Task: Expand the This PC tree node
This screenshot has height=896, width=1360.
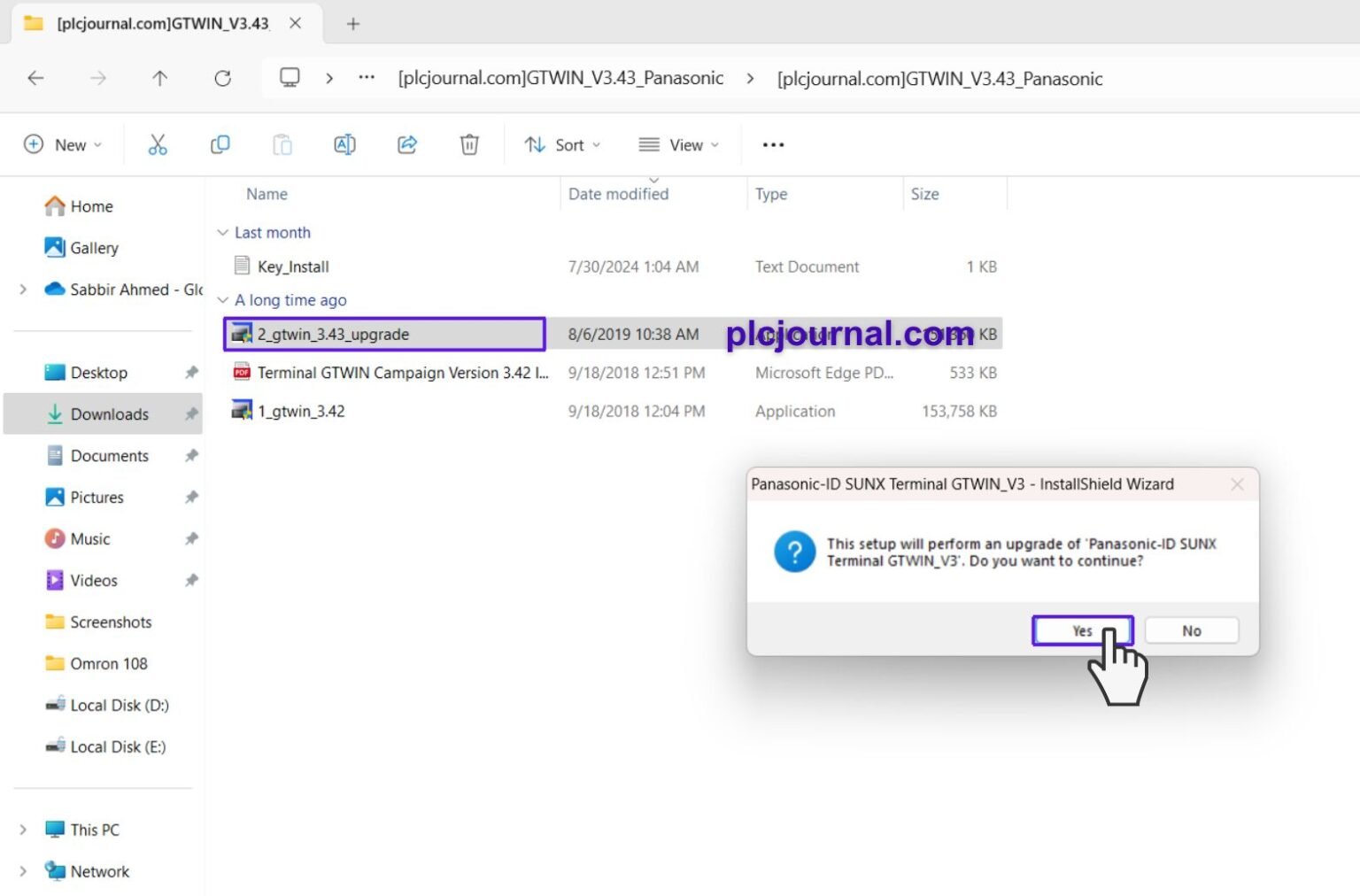Action: [x=23, y=830]
